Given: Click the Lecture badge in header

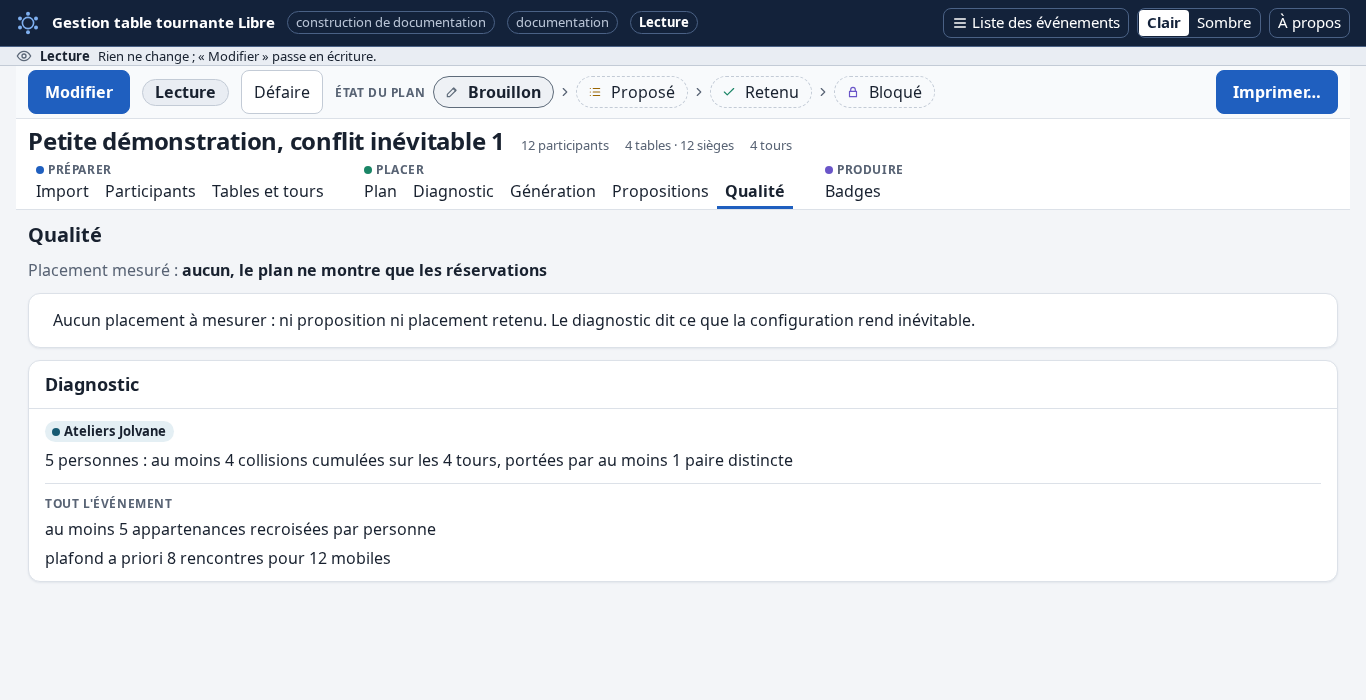Looking at the screenshot, I should [664, 22].
